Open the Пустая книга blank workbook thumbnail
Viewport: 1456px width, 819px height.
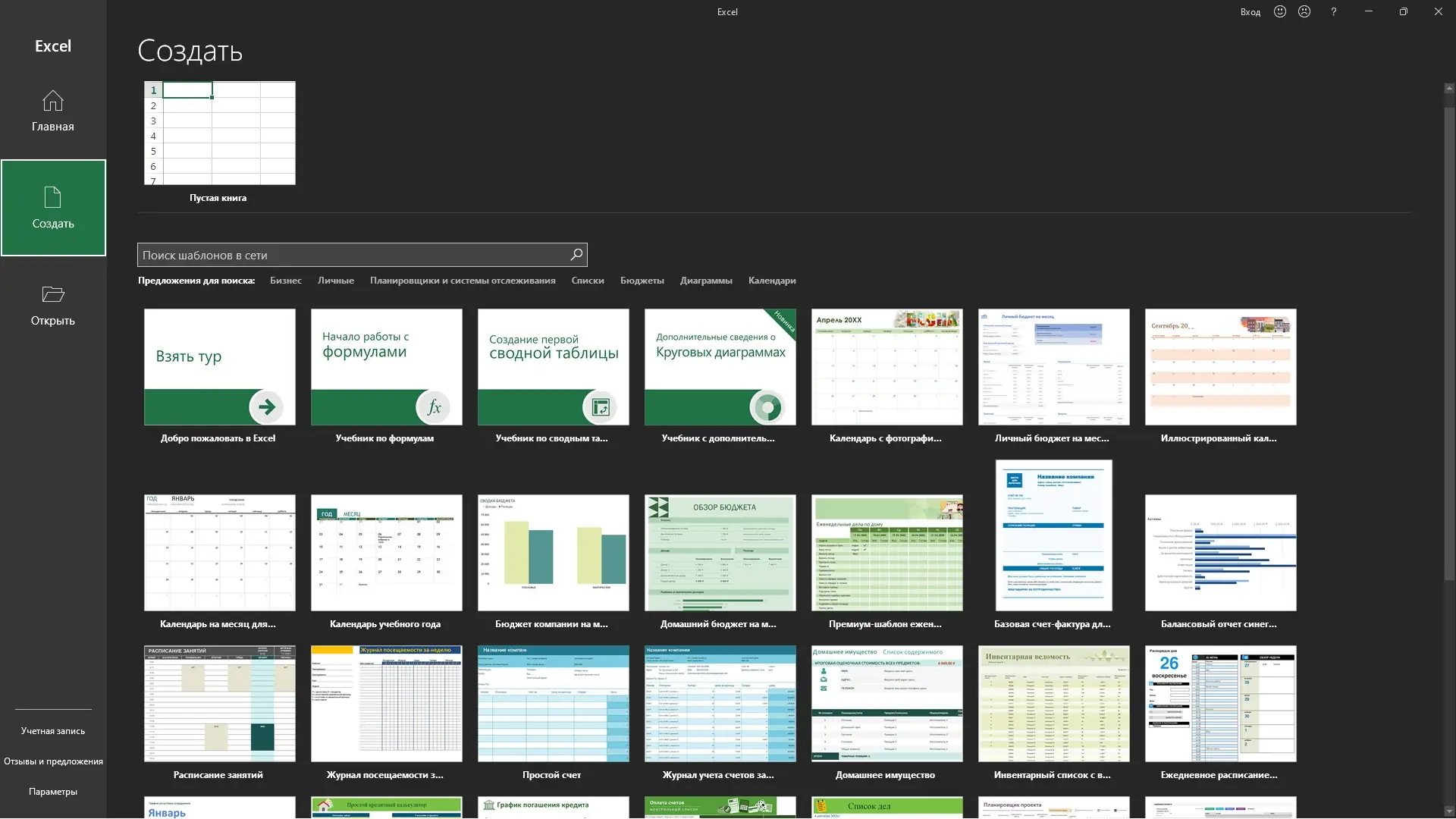pos(220,133)
